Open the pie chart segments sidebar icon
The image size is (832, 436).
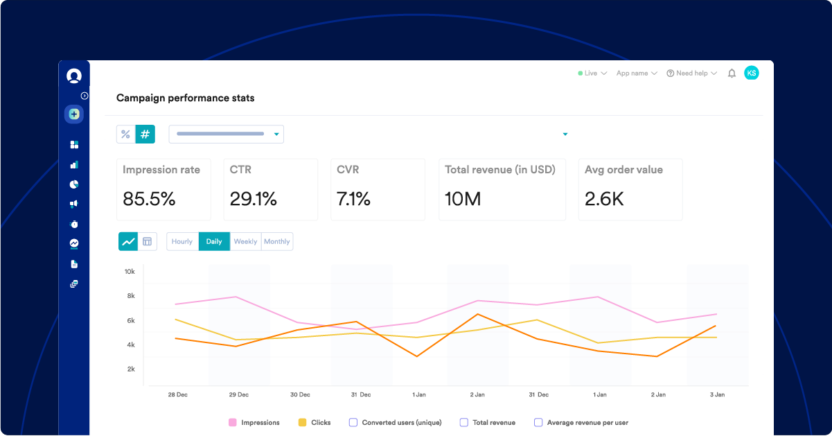[x=74, y=185]
